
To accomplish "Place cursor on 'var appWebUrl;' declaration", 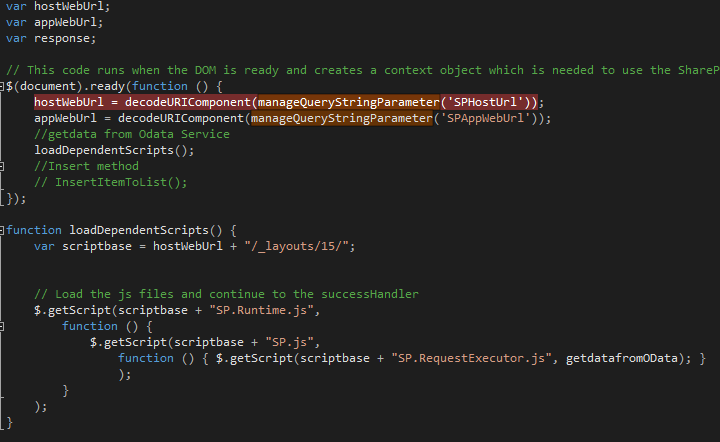I will click(55, 22).
